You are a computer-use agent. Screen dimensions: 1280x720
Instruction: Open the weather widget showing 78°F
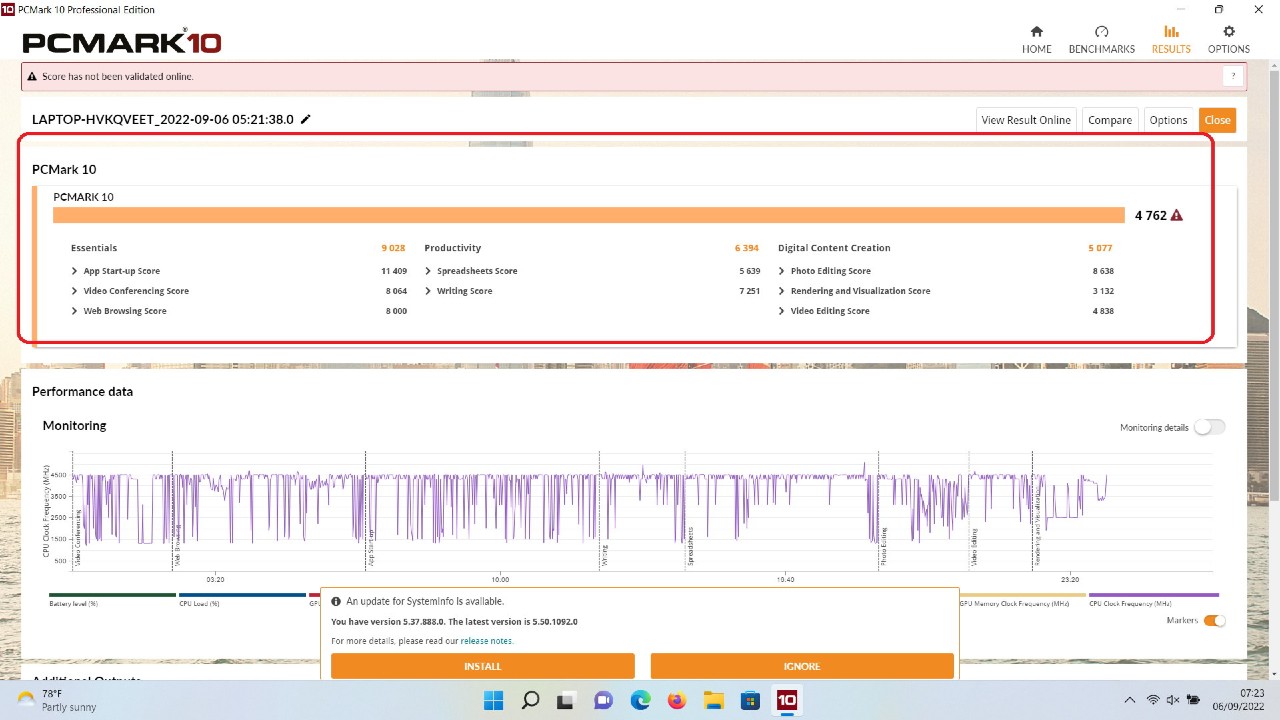(x=56, y=700)
